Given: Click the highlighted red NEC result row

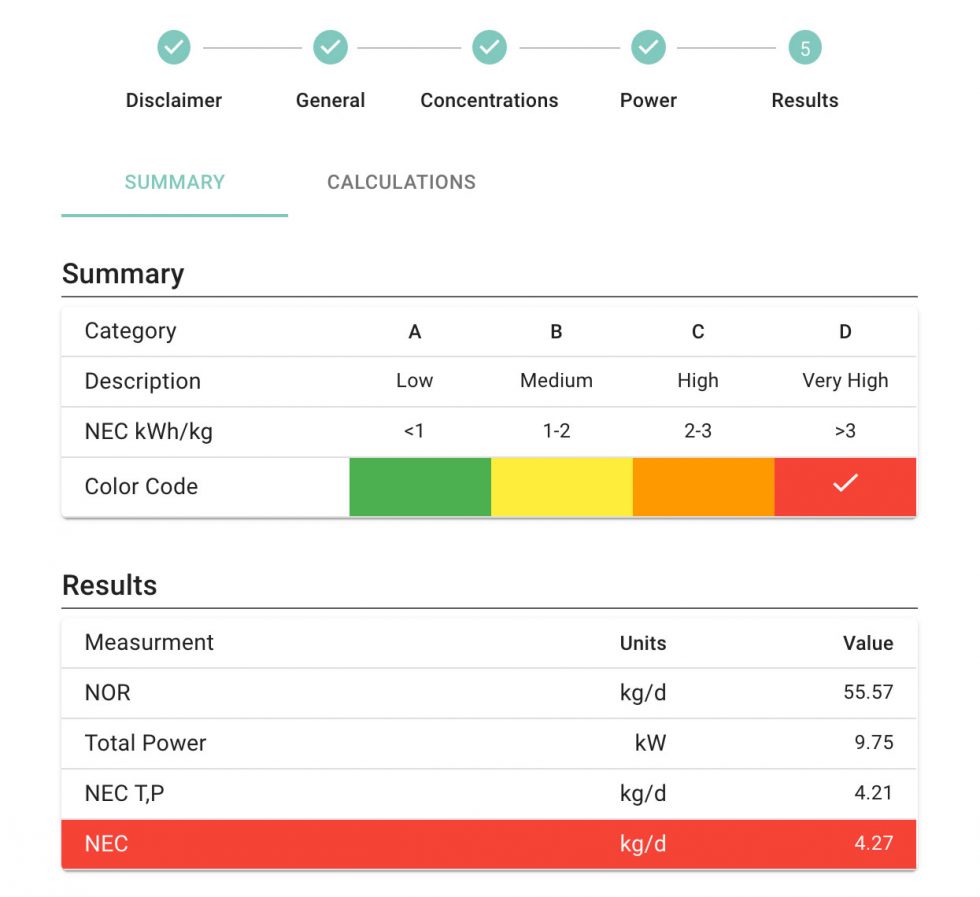Looking at the screenshot, I should pyautogui.click(x=488, y=843).
